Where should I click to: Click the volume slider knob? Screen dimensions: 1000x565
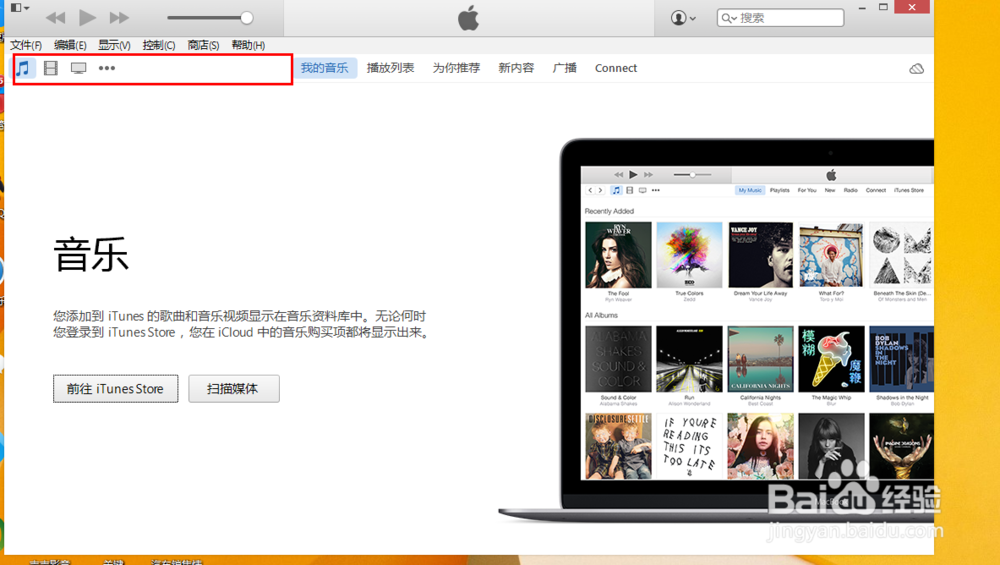pos(247,18)
